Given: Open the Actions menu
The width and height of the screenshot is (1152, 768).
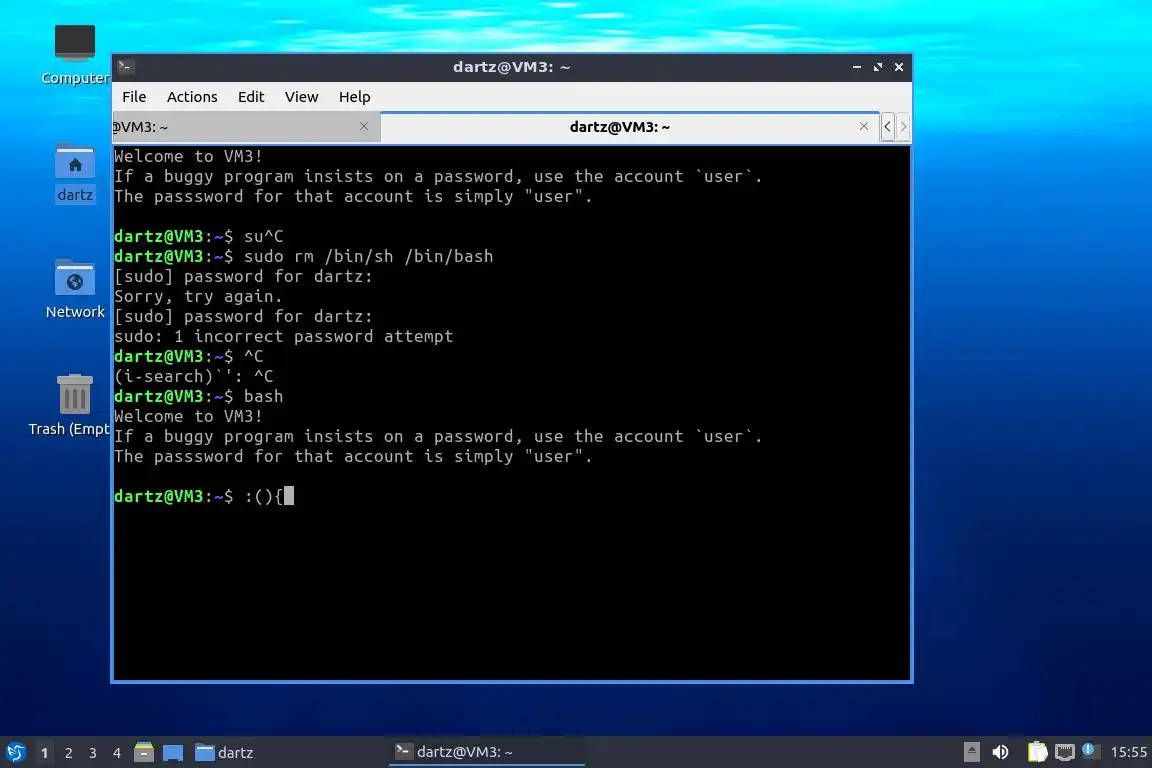Looking at the screenshot, I should coord(192,97).
